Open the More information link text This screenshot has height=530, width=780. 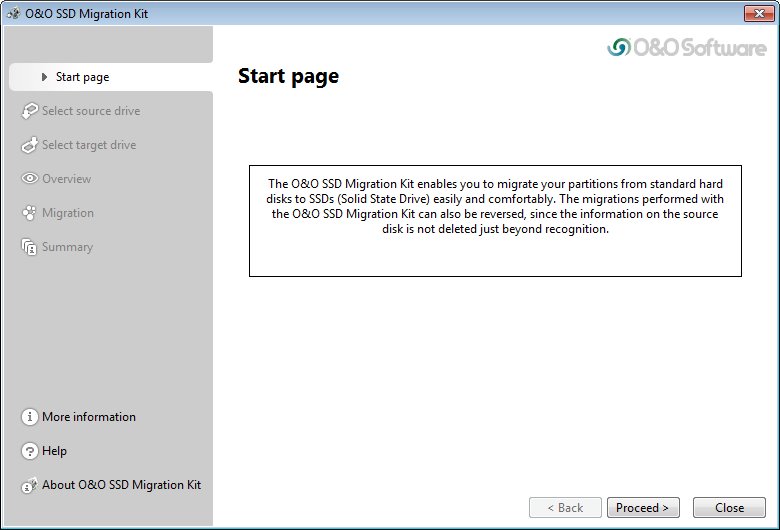[89, 417]
